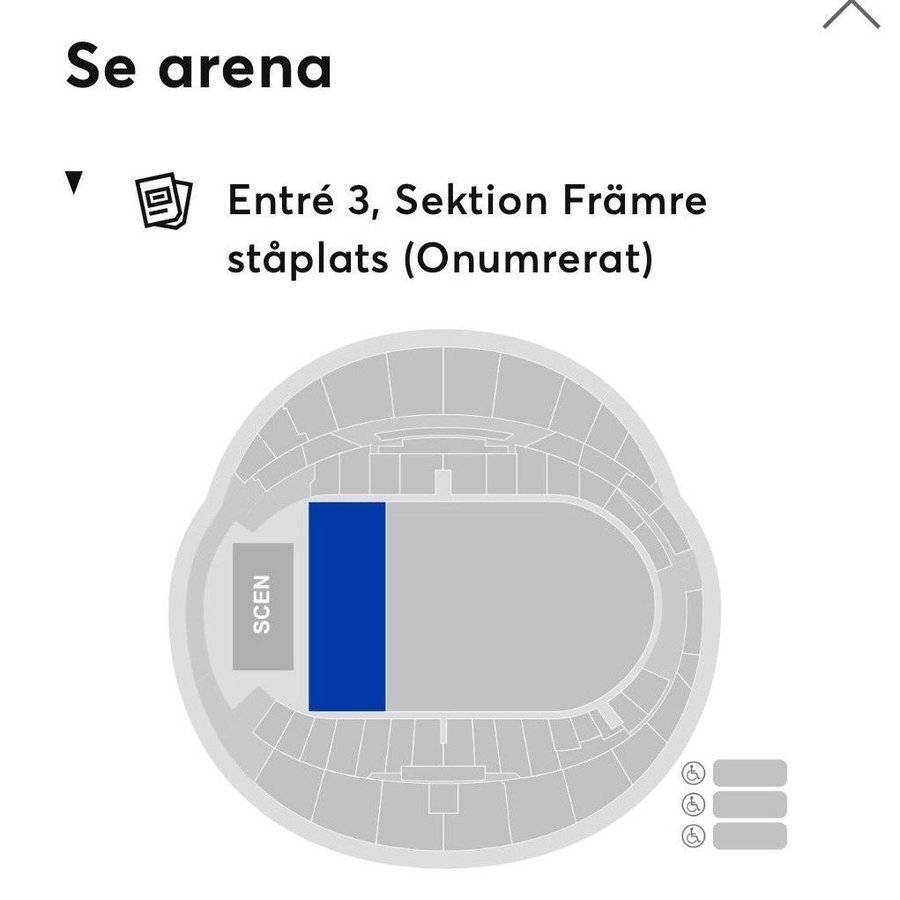Select the blue Främre ståplats section
Image resolution: width=900 pixels, height=900 pixels.
pos(347,607)
